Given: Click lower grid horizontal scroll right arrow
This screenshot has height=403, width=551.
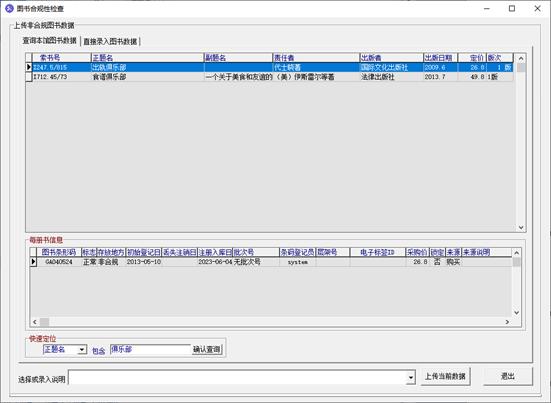Looking at the screenshot, I should pyautogui.click(x=507, y=322).
